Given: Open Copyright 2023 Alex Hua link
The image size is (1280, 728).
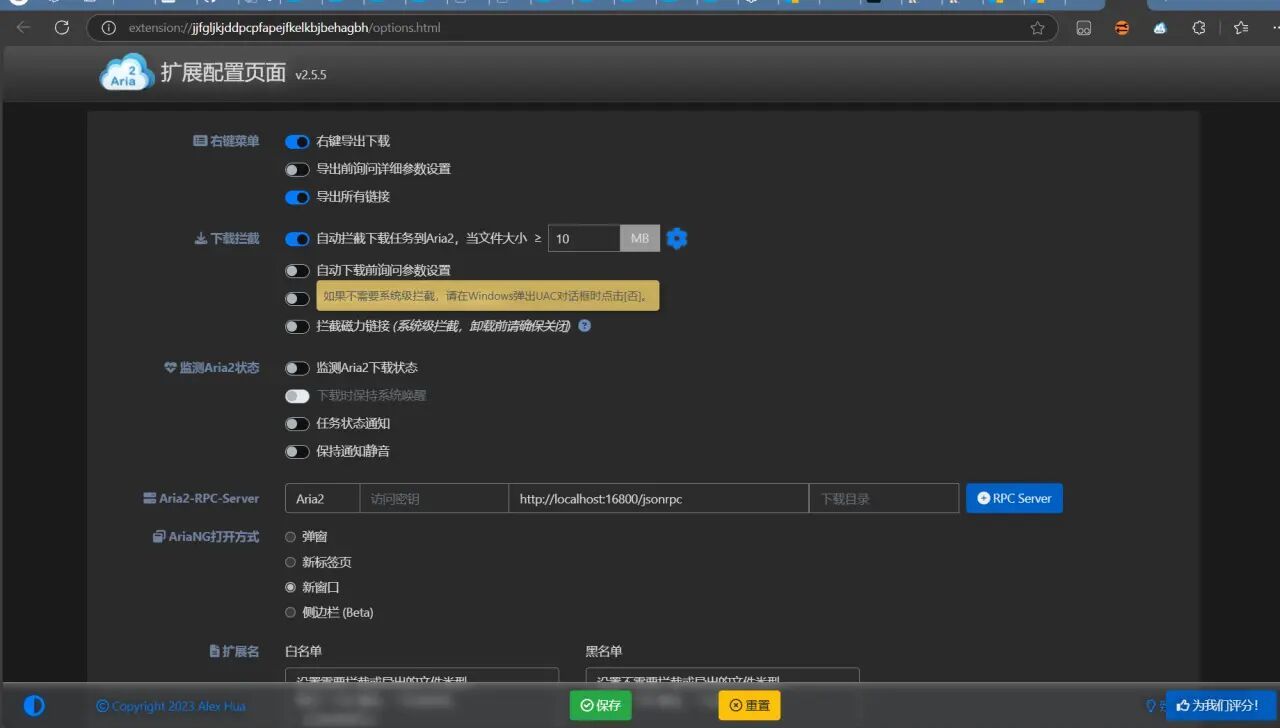Looking at the screenshot, I should click(x=171, y=706).
